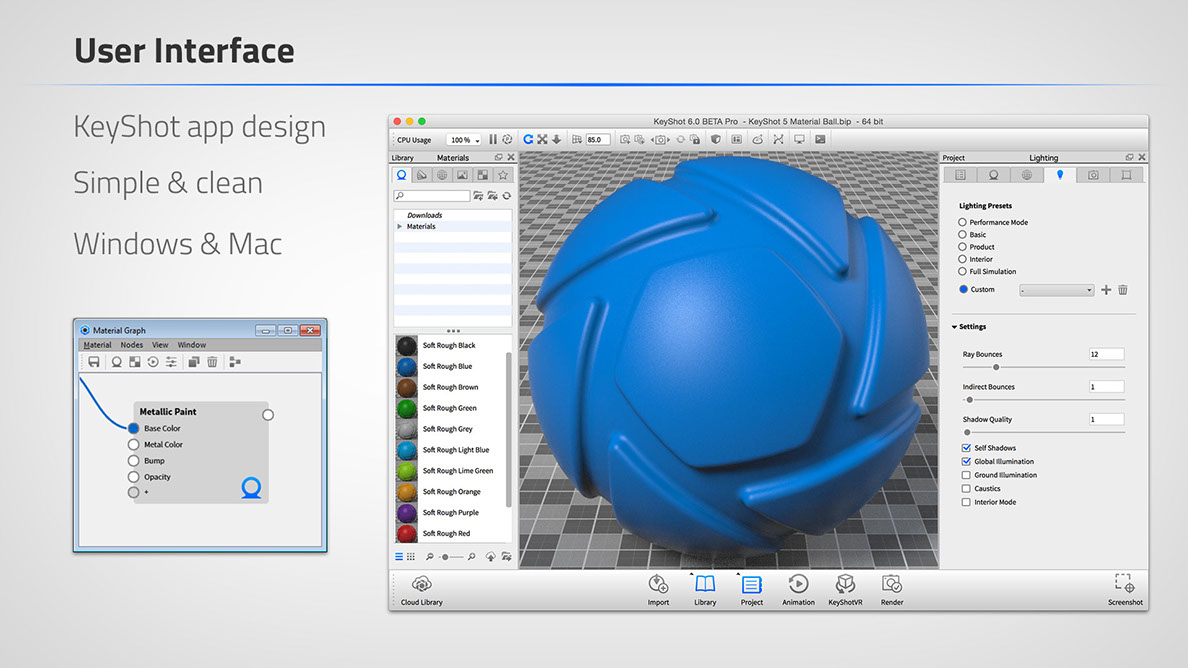Launch KeyShotVR from bottom toolbar
Image resolution: width=1188 pixels, height=668 pixels.
tap(845, 585)
